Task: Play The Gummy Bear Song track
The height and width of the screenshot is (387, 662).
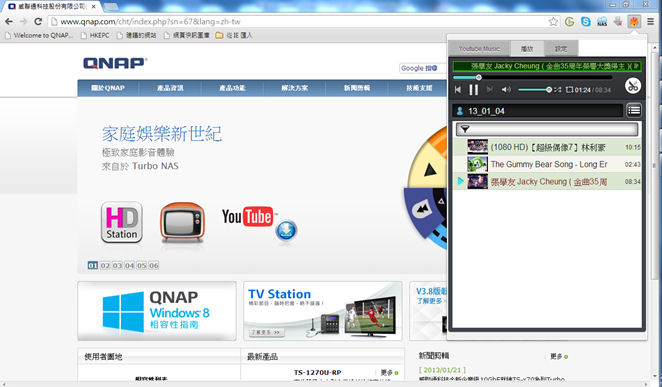Action: coord(547,164)
